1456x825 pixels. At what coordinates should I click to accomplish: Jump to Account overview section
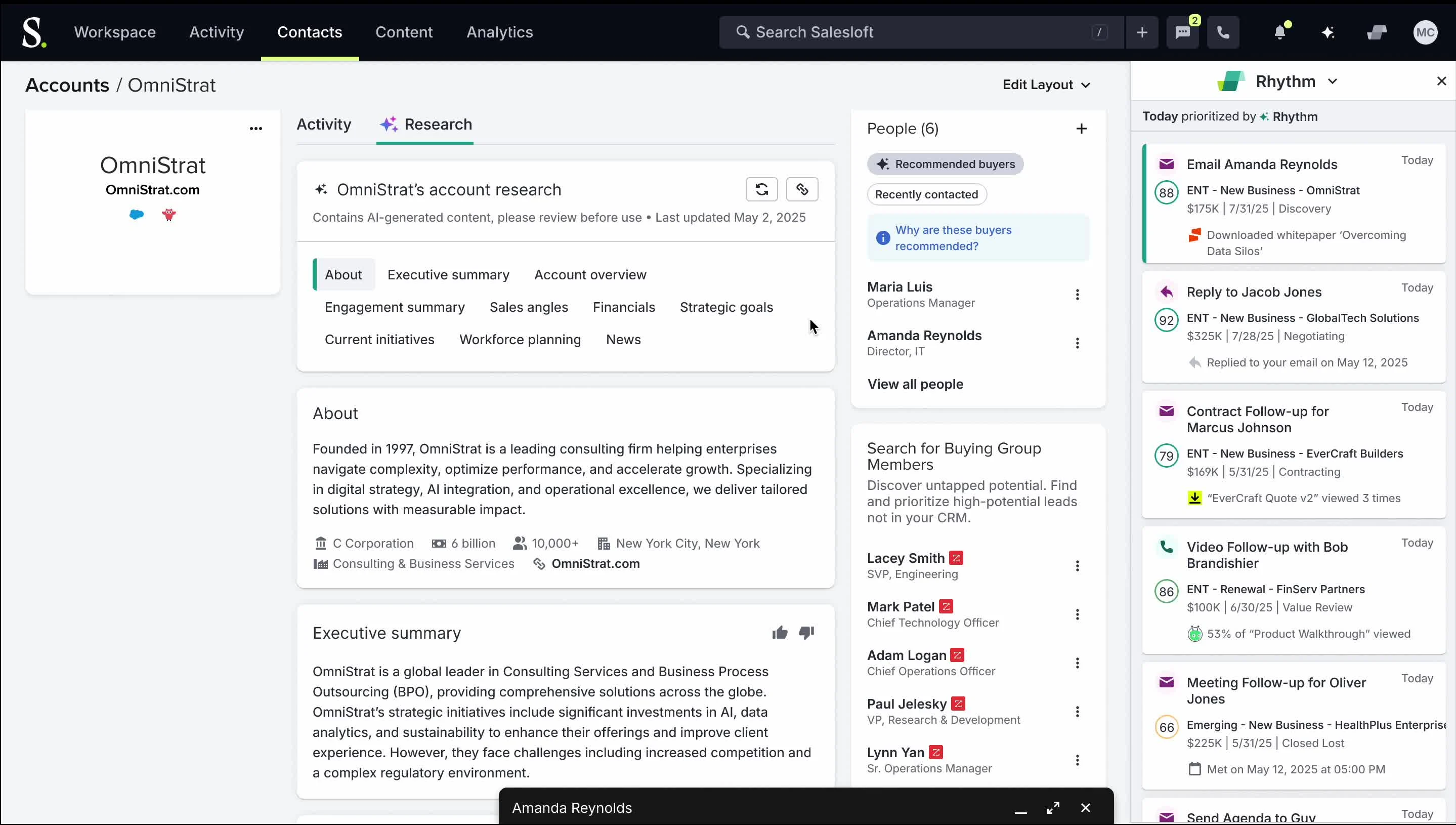(x=590, y=275)
